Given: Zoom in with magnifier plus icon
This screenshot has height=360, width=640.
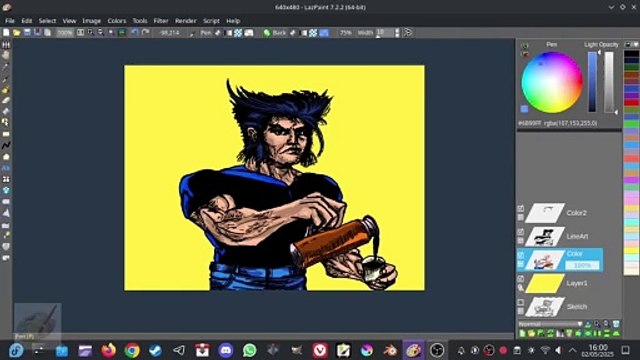Looking at the screenshot, I should (90, 33).
